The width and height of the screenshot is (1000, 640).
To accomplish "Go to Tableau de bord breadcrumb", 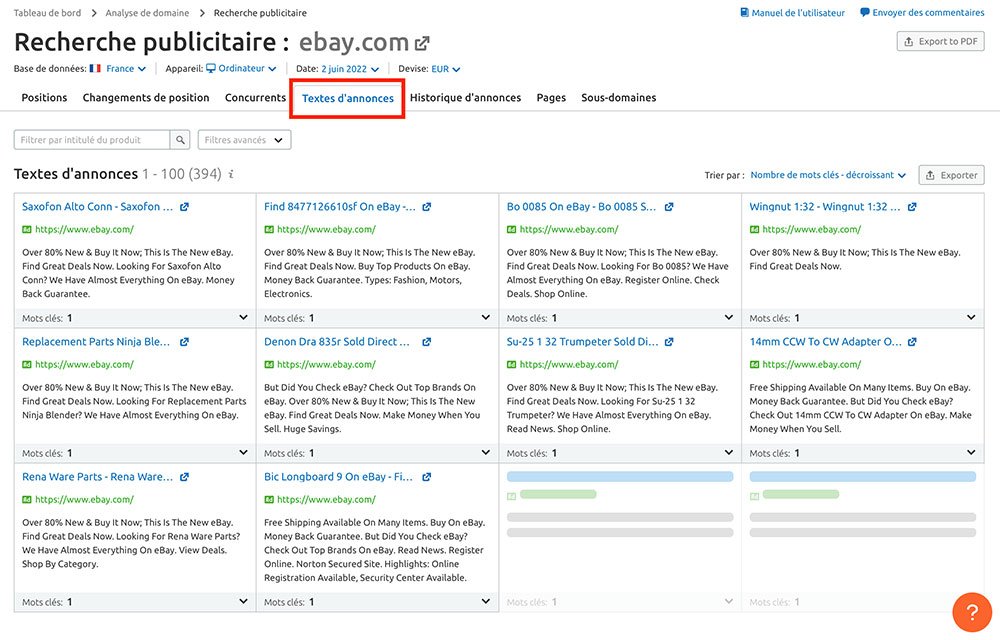I will [x=47, y=13].
